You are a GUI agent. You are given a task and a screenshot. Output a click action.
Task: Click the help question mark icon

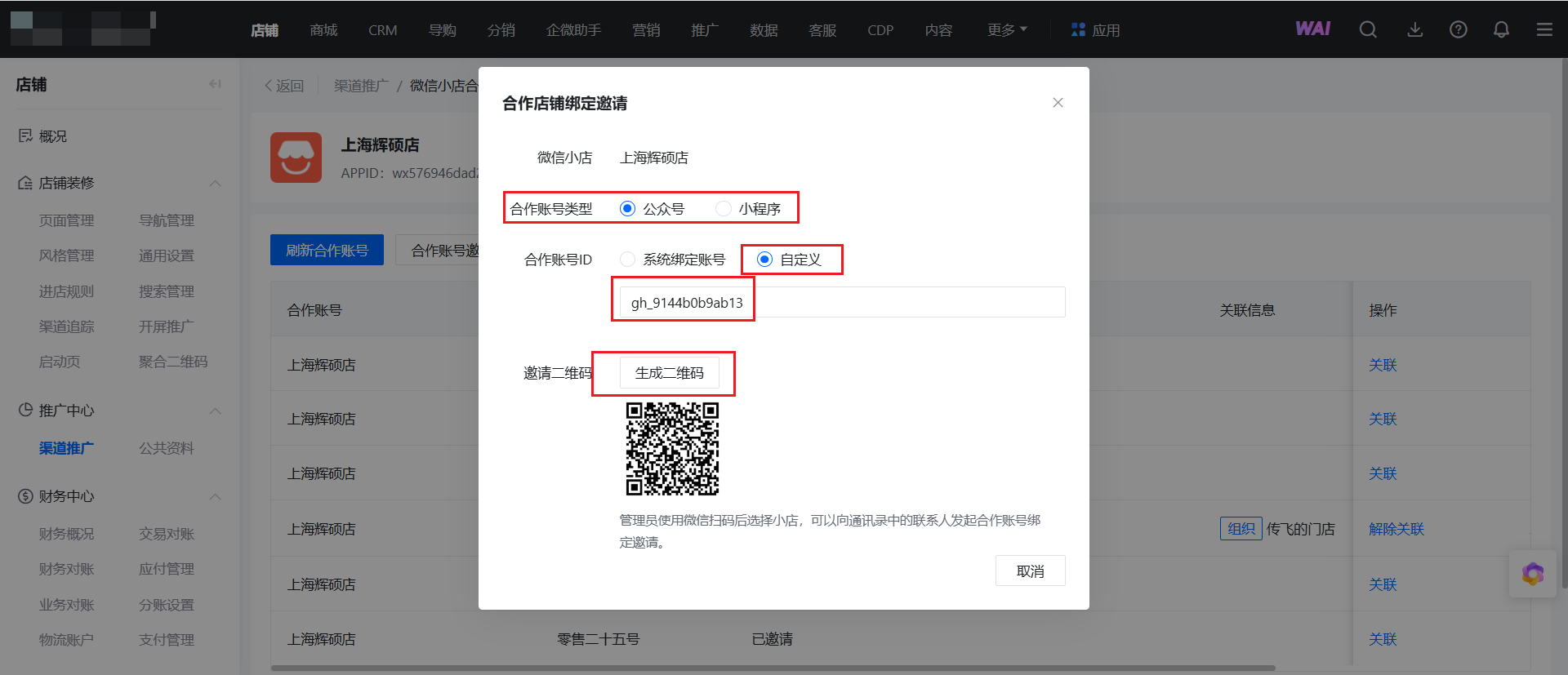tap(1458, 30)
